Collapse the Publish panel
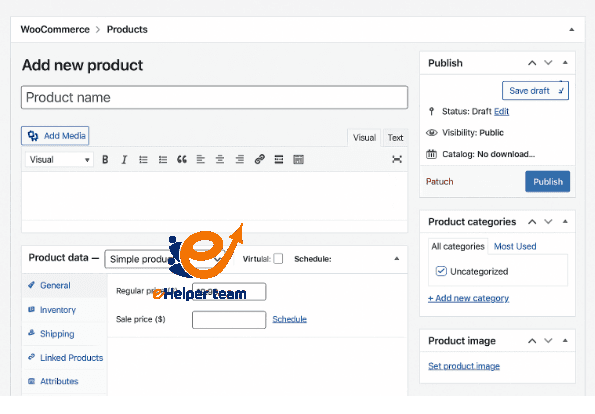595x414 pixels. (565, 63)
